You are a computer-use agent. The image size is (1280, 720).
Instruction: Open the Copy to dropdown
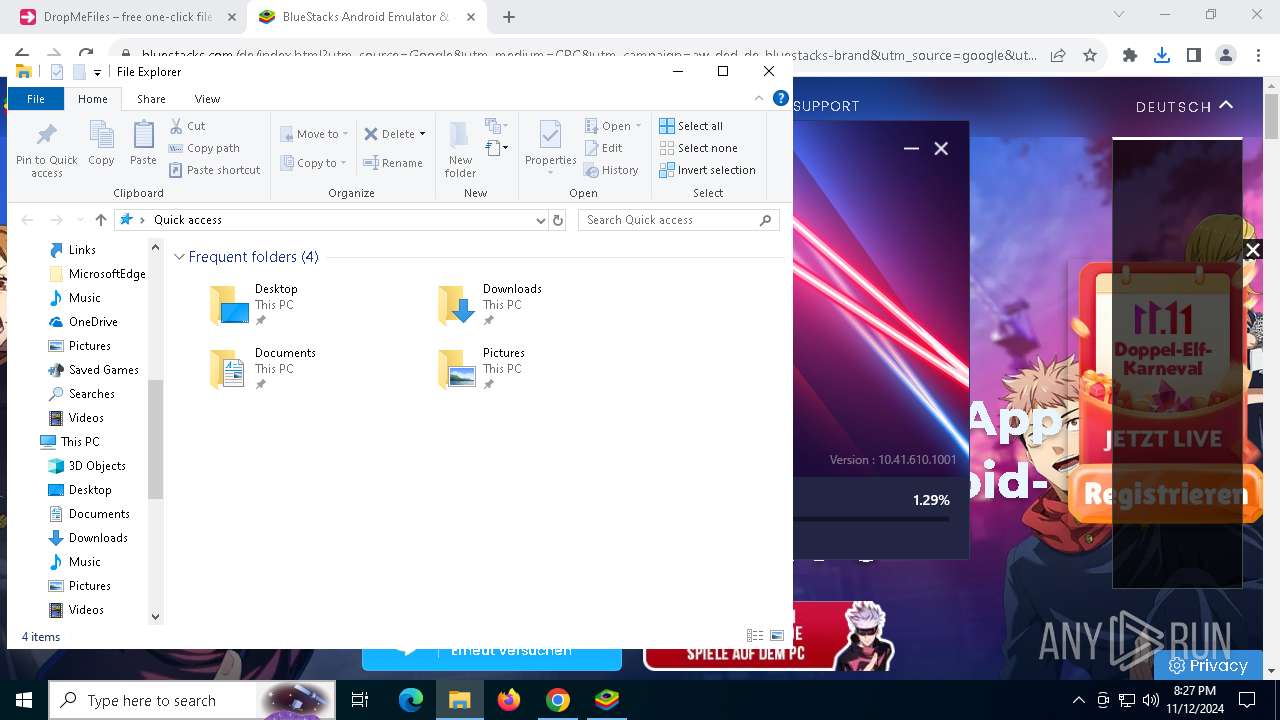coord(314,163)
